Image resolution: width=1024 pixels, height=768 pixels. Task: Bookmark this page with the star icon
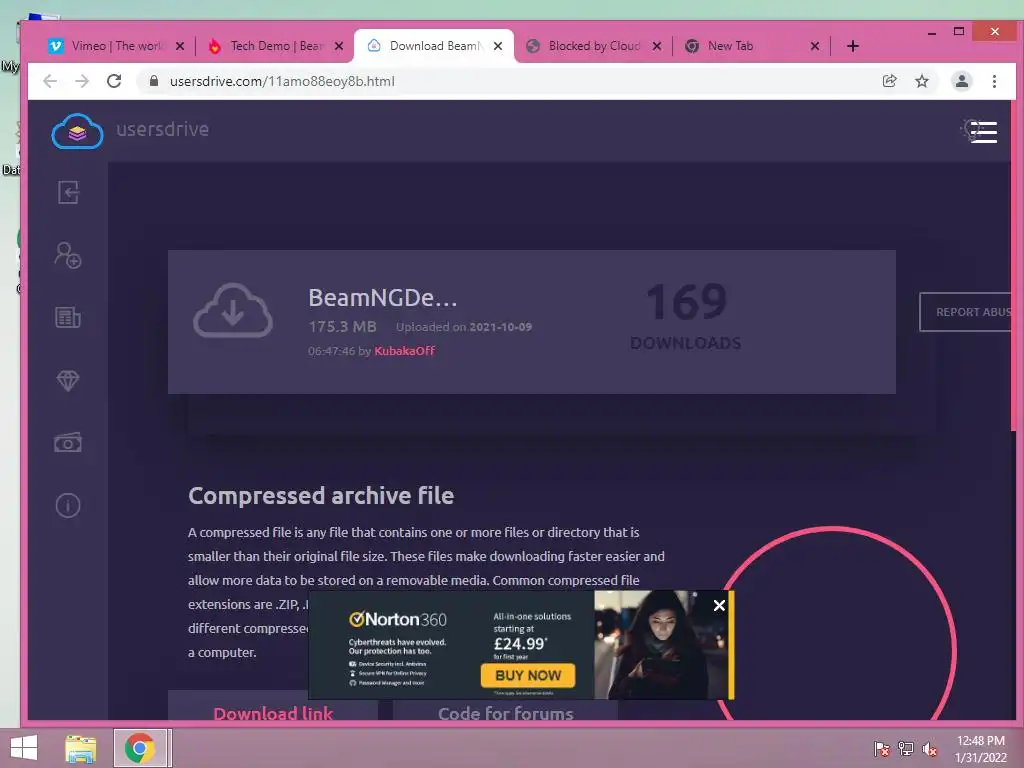tap(921, 81)
